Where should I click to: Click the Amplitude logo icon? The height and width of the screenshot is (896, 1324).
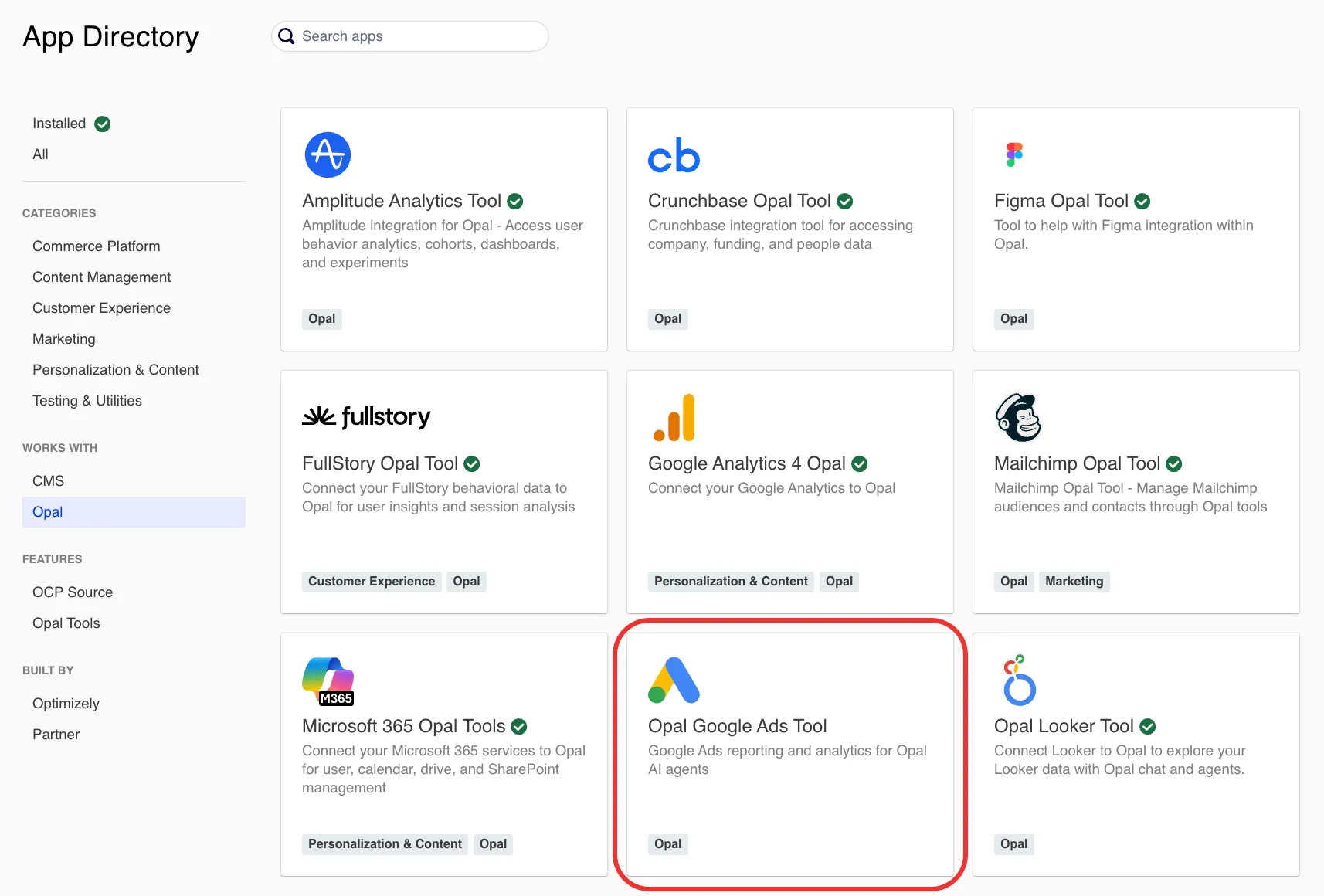pos(328,154)
